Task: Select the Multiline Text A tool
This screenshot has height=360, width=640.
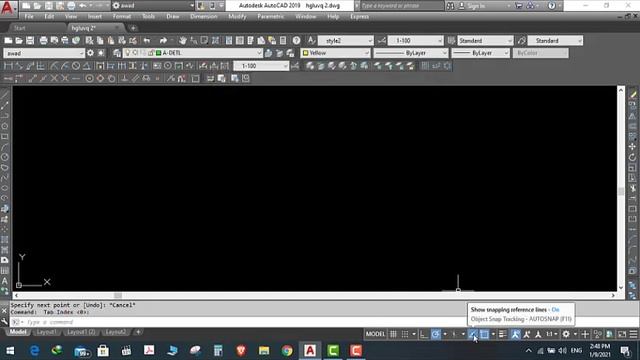Action: click(x=4, y=281)
